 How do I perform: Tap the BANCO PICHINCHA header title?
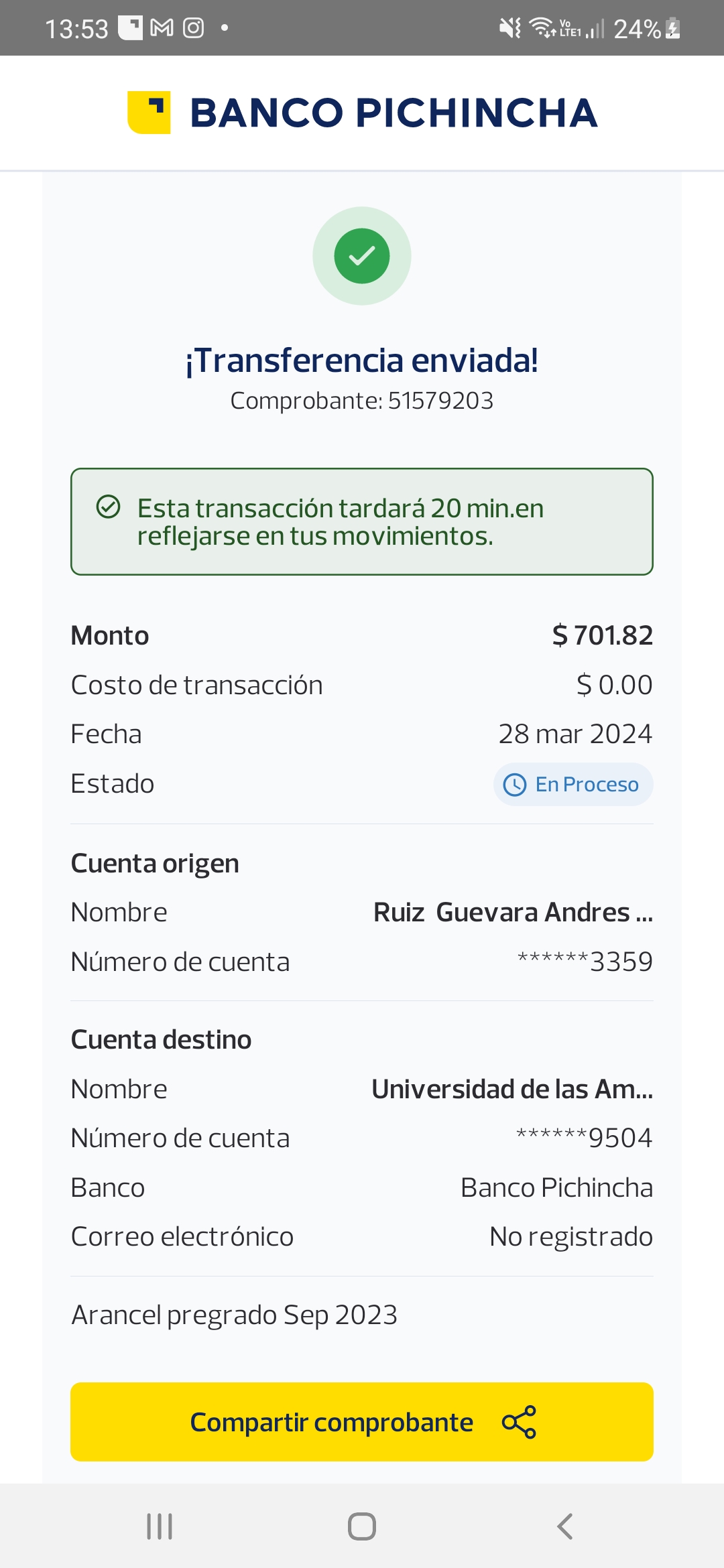point(394,113)
